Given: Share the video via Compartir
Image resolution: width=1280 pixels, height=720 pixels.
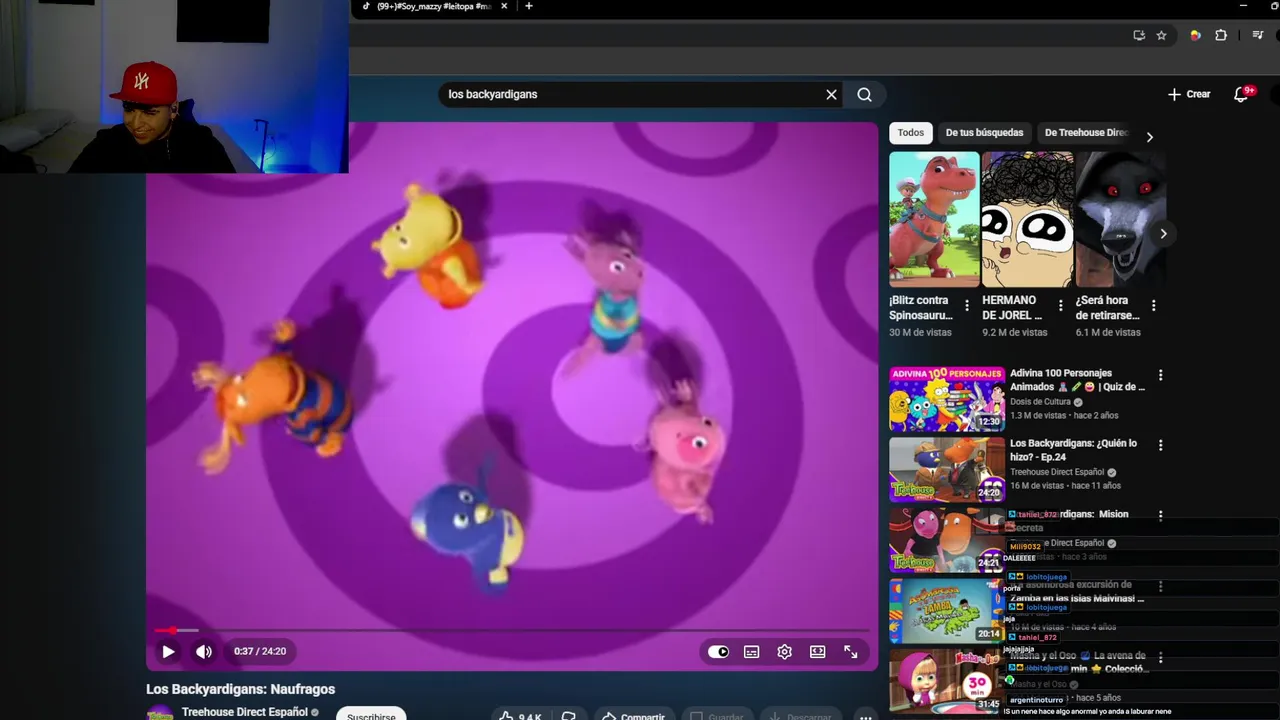Looking at the screenshot, I should tap(633, 716).
